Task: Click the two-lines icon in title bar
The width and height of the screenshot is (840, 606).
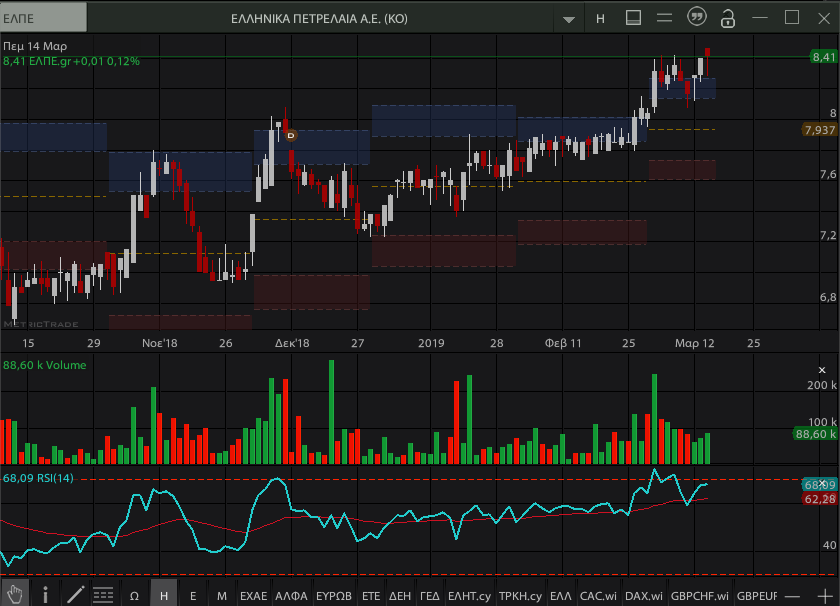Action: (664, 18)
